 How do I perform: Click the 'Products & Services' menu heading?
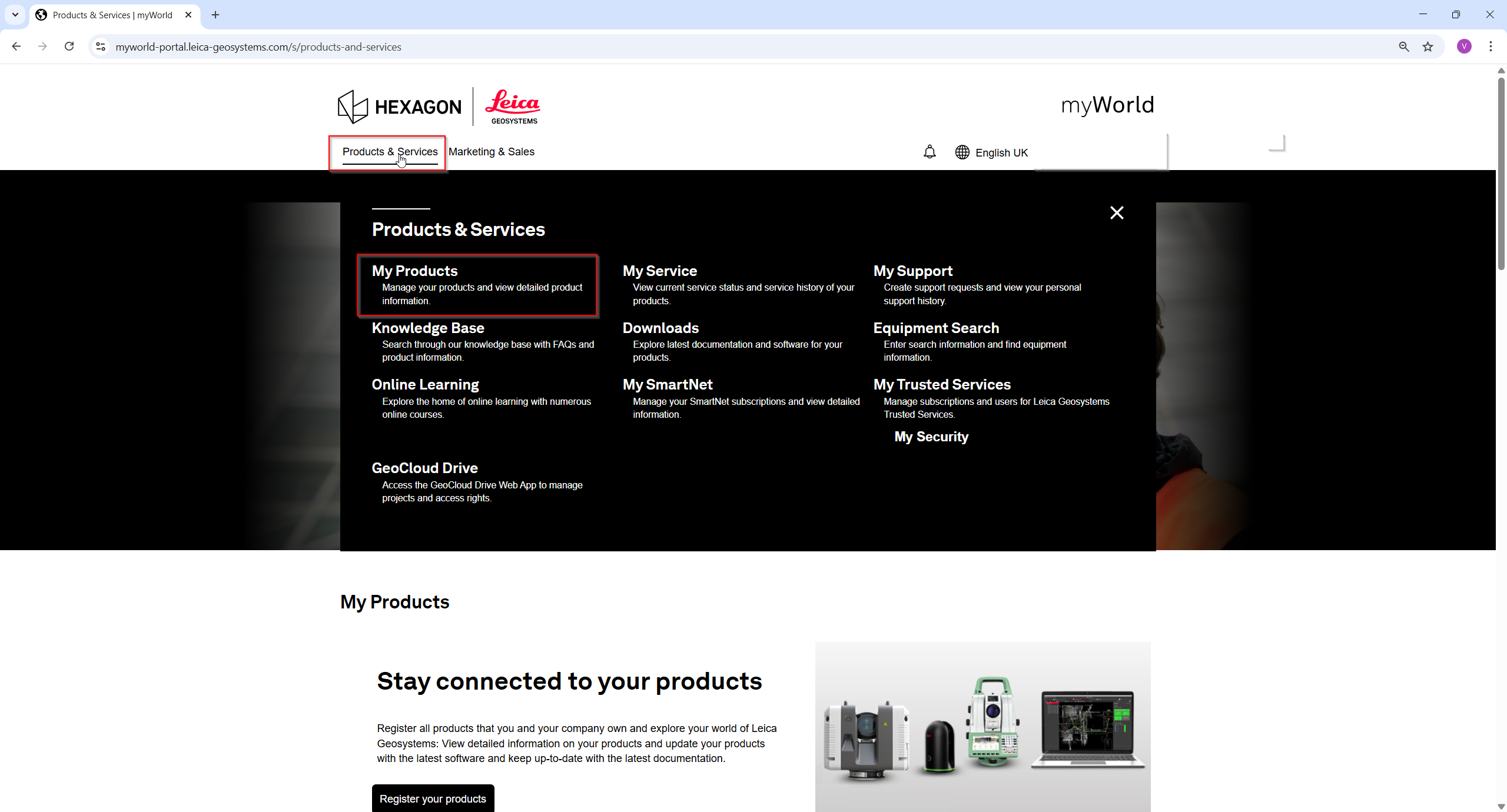pyautogui.click(x=458, y=229)
